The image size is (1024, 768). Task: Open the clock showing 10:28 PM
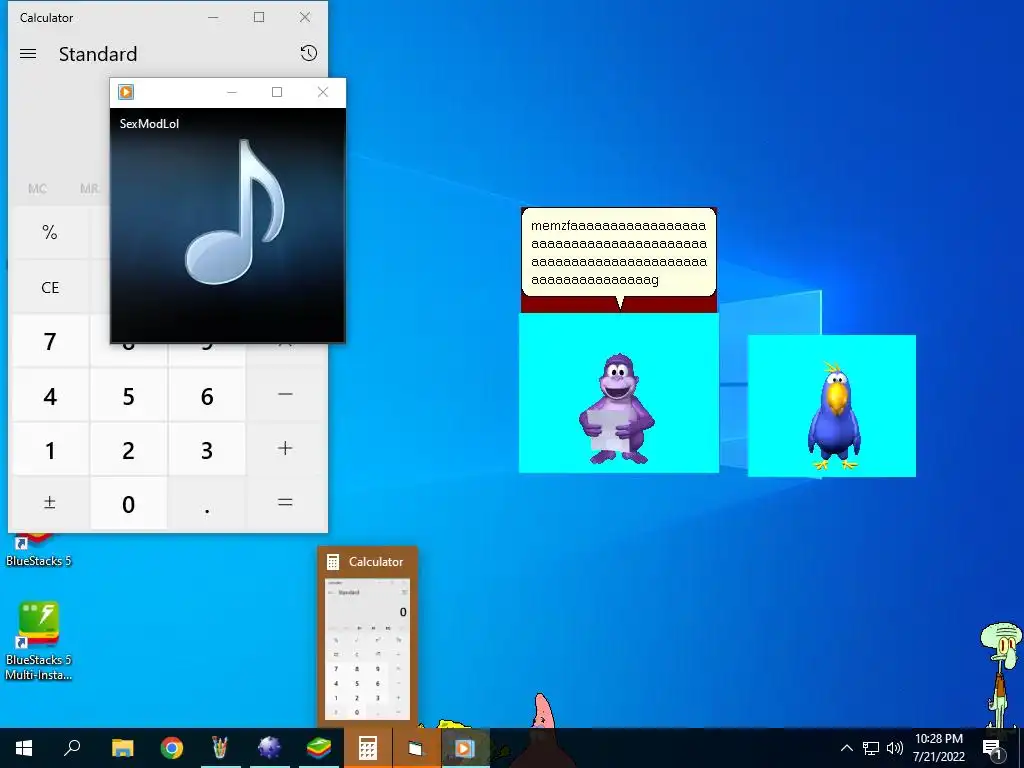click(938, 748)
